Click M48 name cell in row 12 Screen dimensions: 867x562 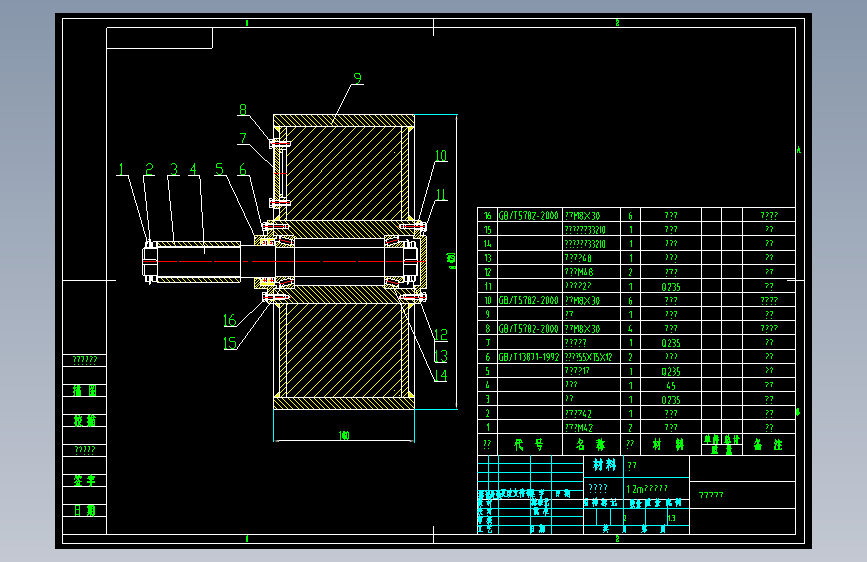click(x=579, y=272)
